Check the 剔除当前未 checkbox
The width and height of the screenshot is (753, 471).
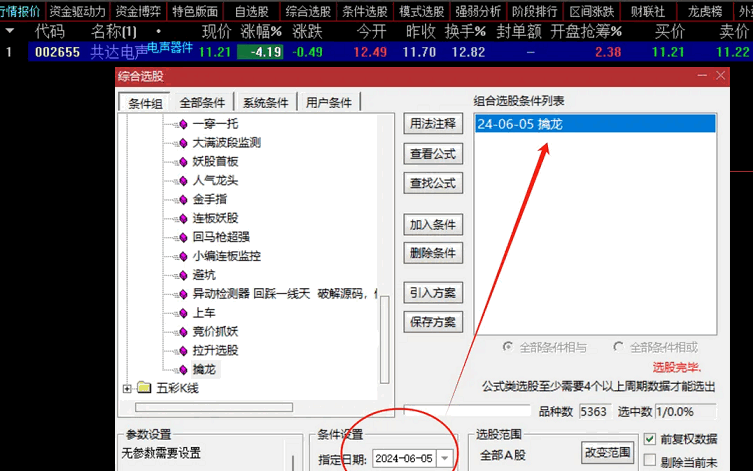(x=650, y=461)
